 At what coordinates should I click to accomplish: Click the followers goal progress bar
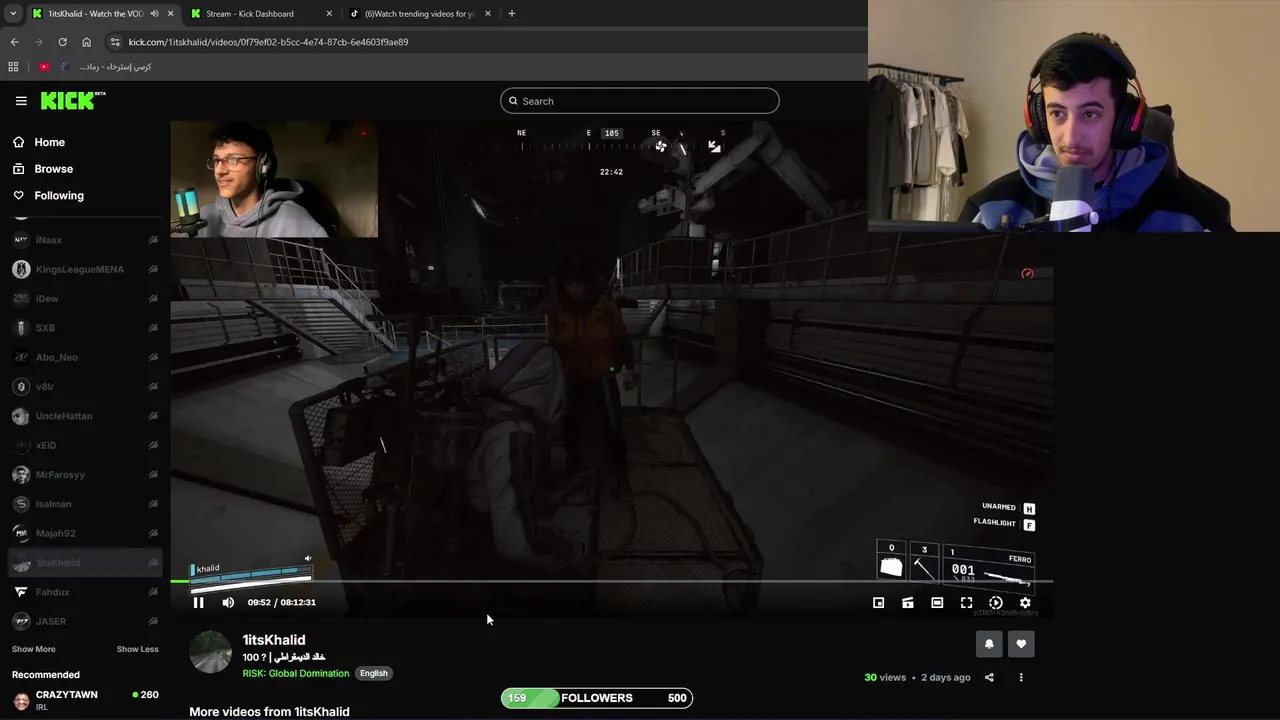pos(597,698)
